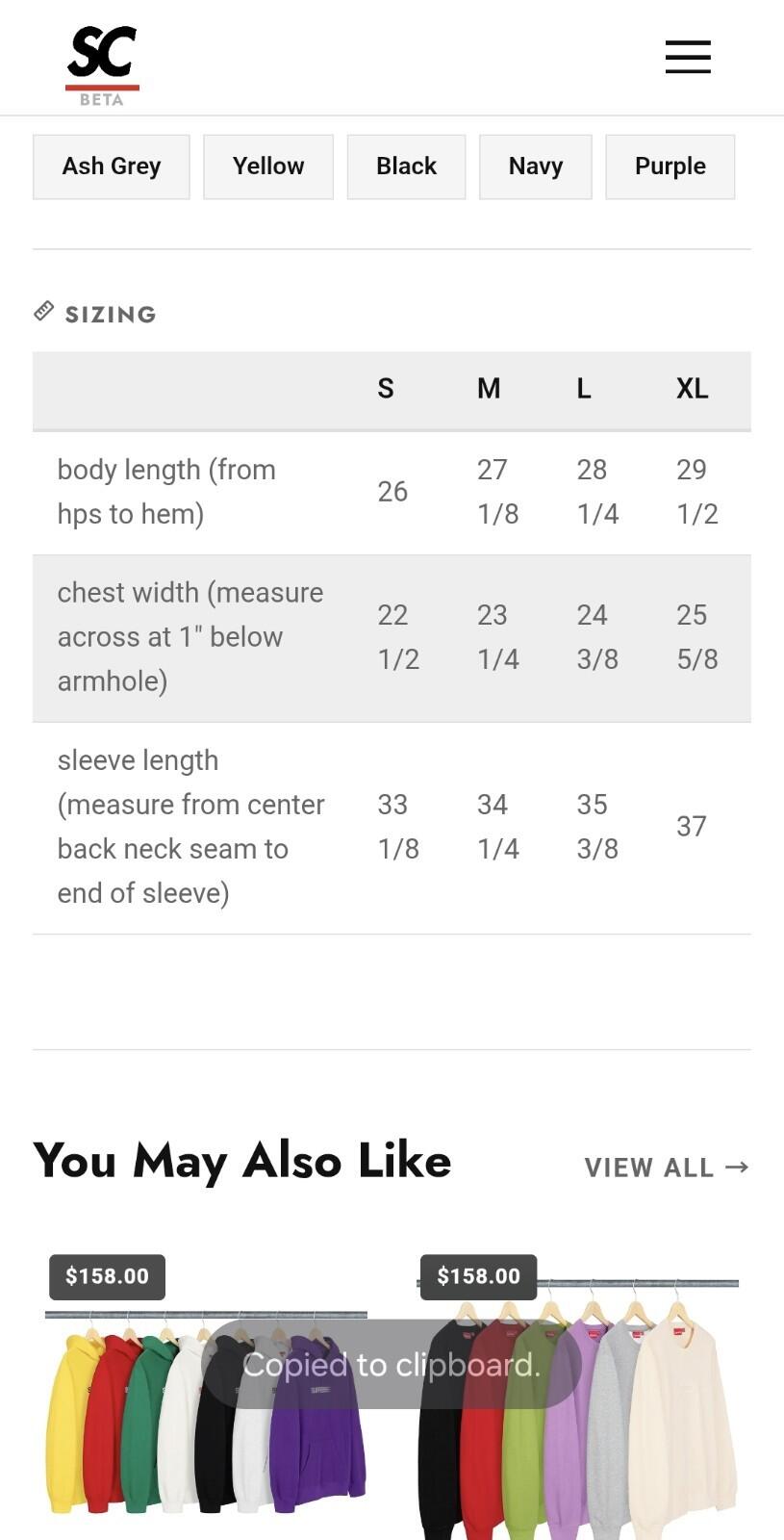Open the View All link

click(667, 1168)
